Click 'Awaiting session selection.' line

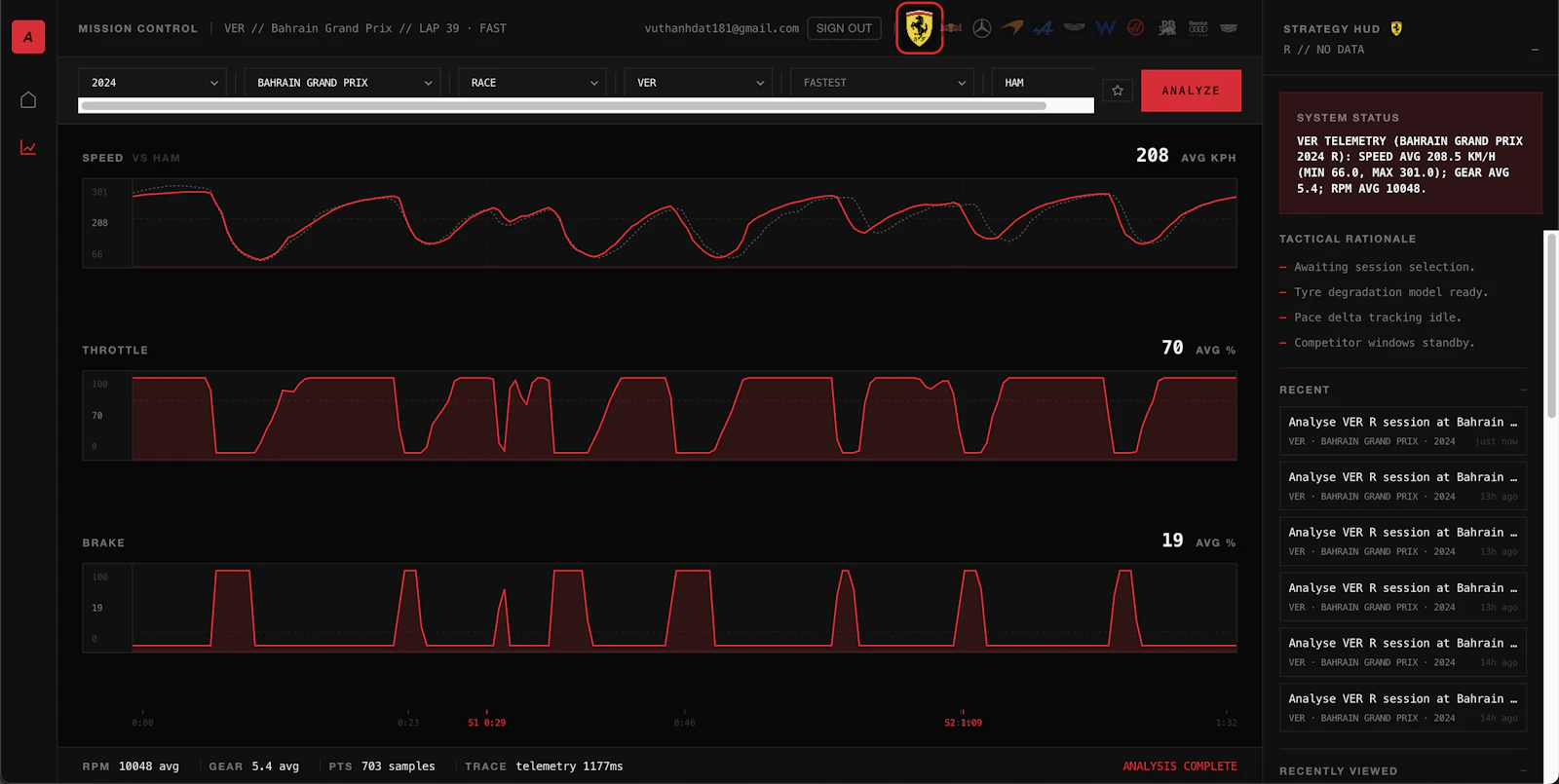click(1384, 267)
